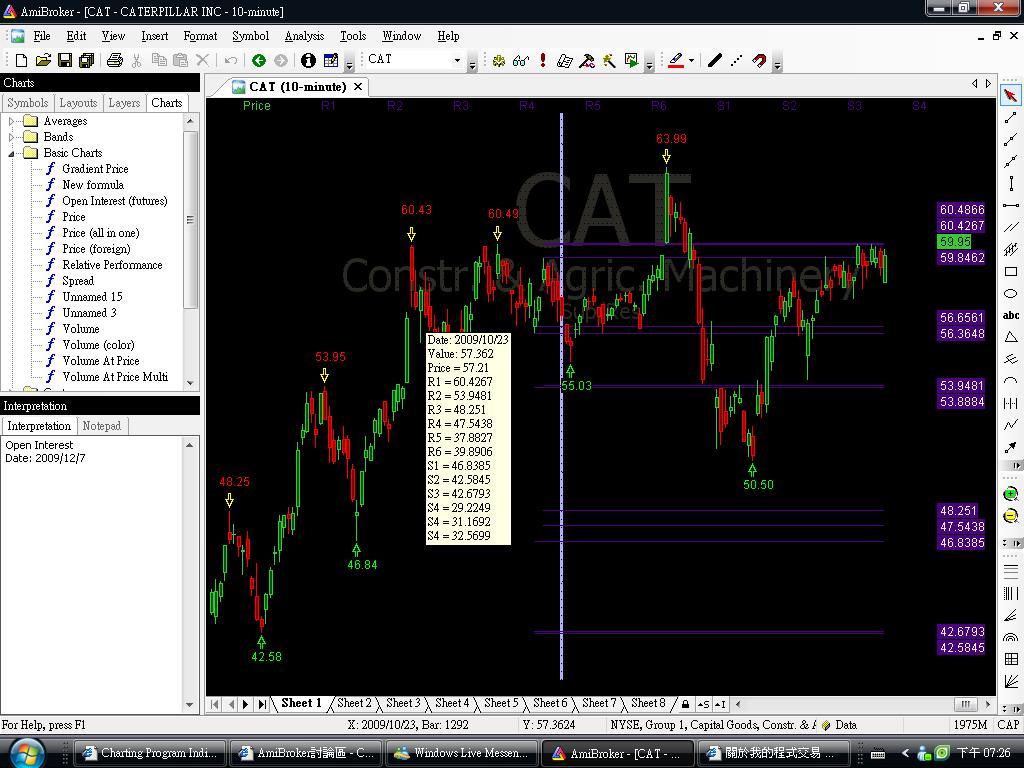
Task: Click the green Zoom In icon
Action: 1010,494
